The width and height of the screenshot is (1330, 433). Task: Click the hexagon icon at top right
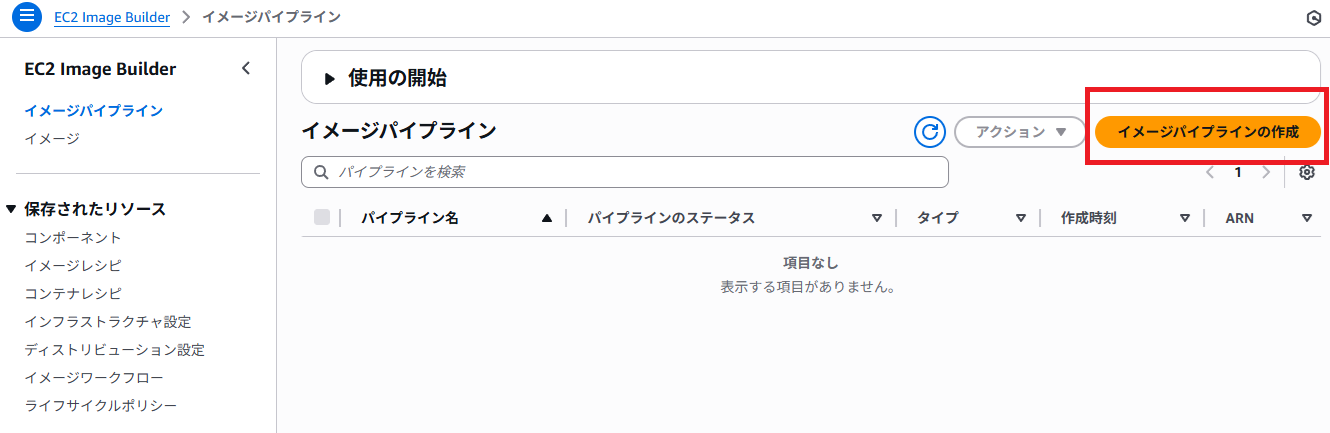(1314, 18)
